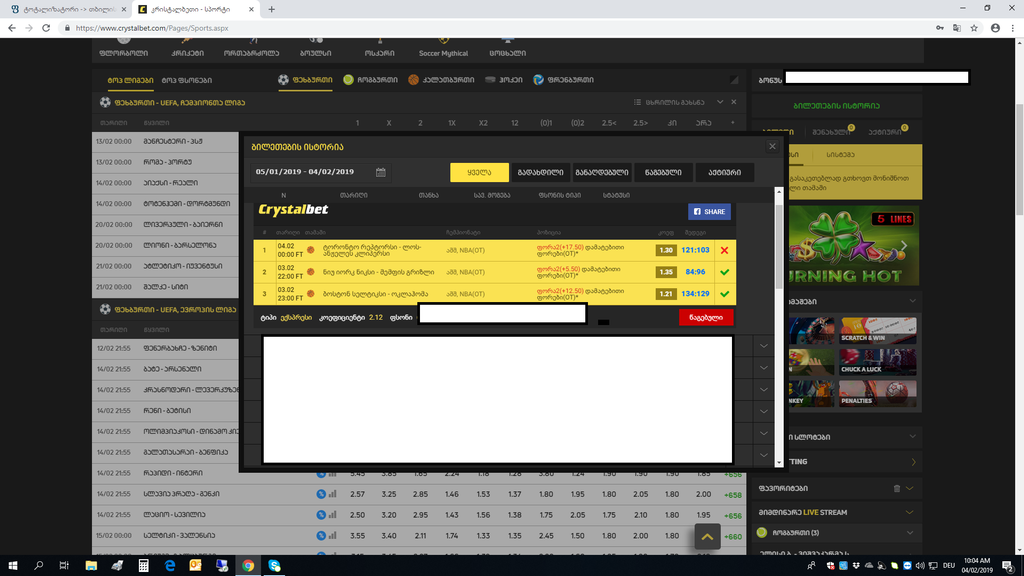This screenshot has width=1024, height=576.
Task: Switch to the 'ტოპ ლიგები' tab
Action: coord(131,80)
